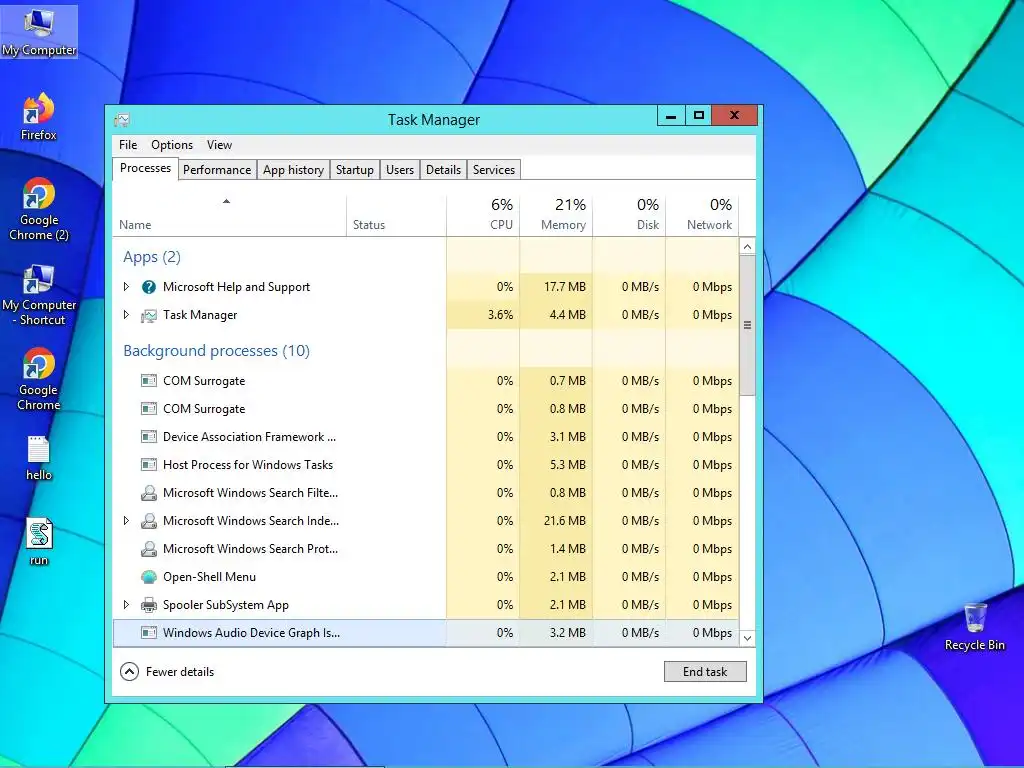Click the Host Process for Windows Tasks icon

149,465
